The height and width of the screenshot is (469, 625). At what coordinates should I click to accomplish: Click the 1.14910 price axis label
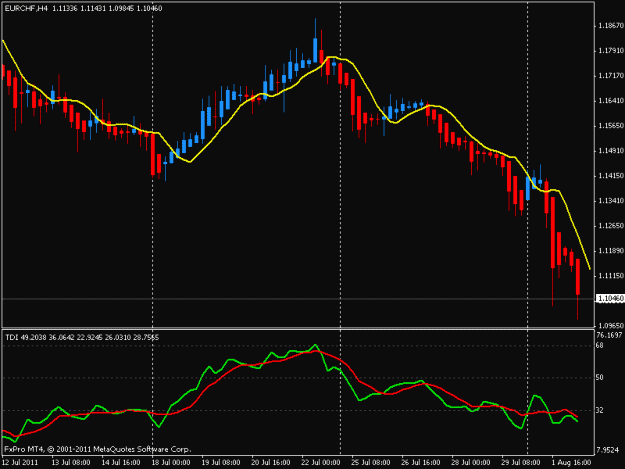(611, 151)
